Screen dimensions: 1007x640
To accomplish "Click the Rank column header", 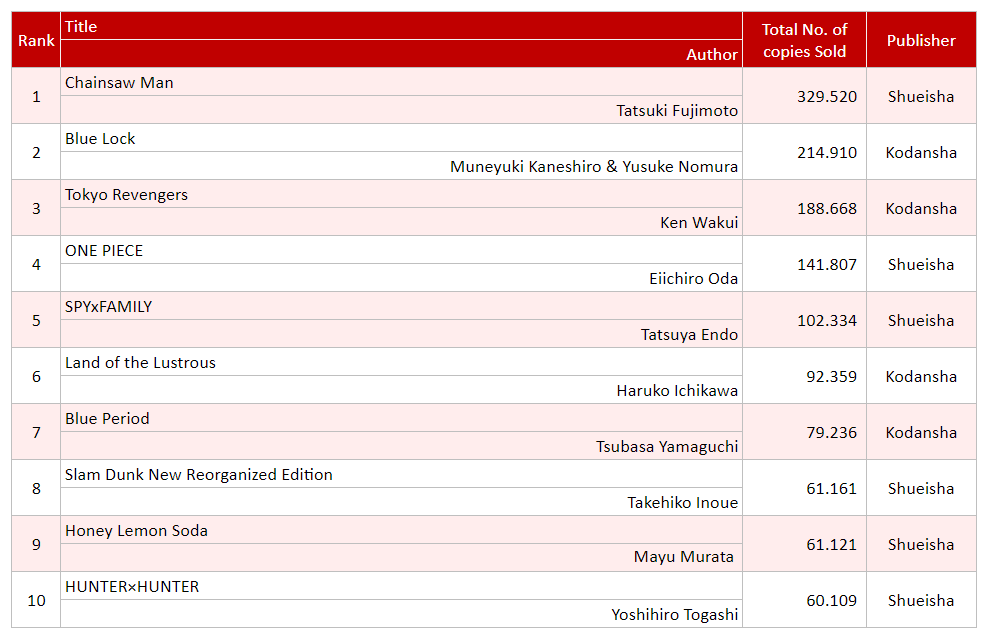I will [36, 40].
